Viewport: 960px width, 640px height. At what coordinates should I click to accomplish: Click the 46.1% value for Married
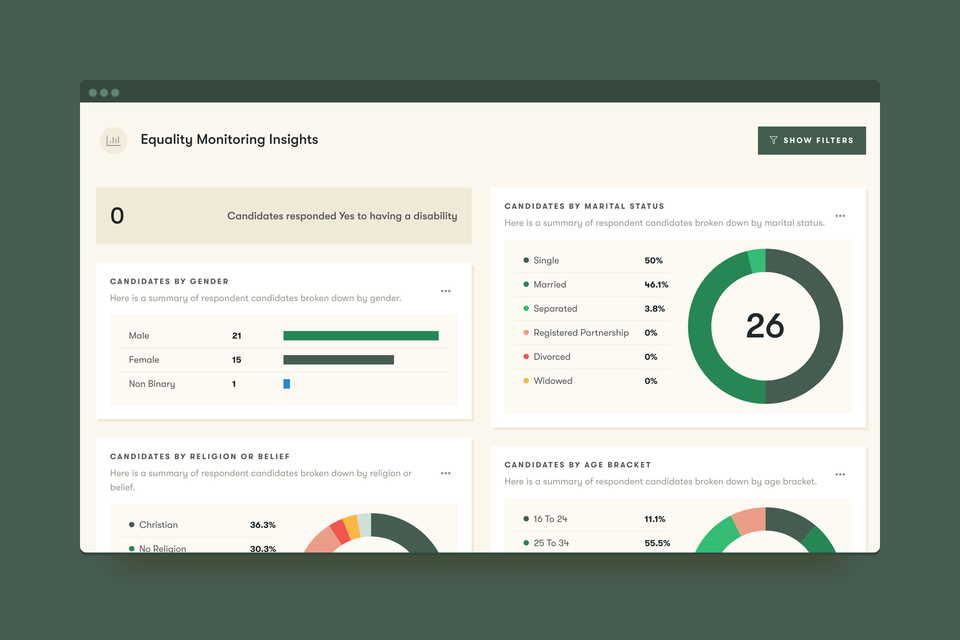[656, 284]
